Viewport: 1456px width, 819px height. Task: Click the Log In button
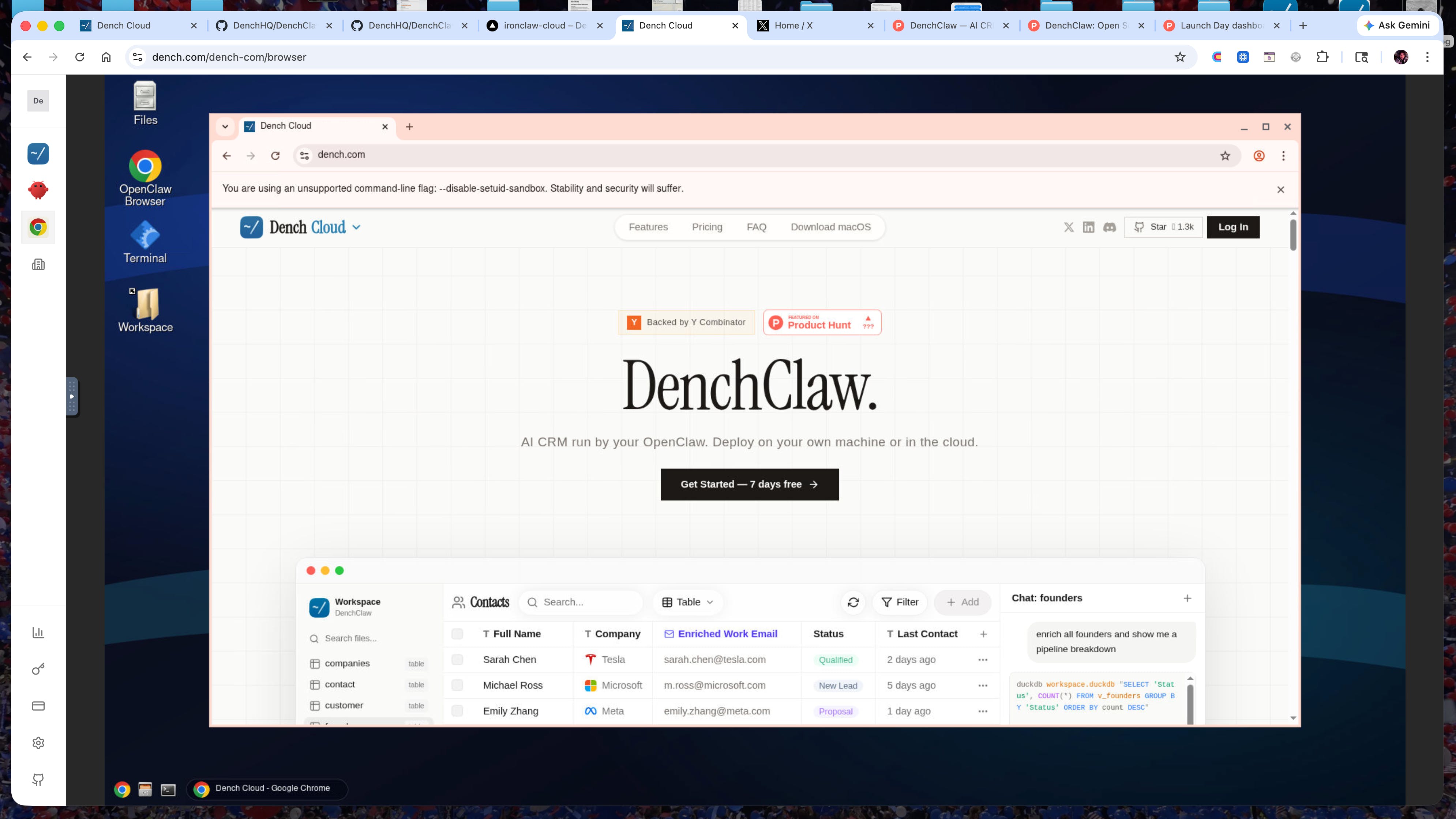1233,227
